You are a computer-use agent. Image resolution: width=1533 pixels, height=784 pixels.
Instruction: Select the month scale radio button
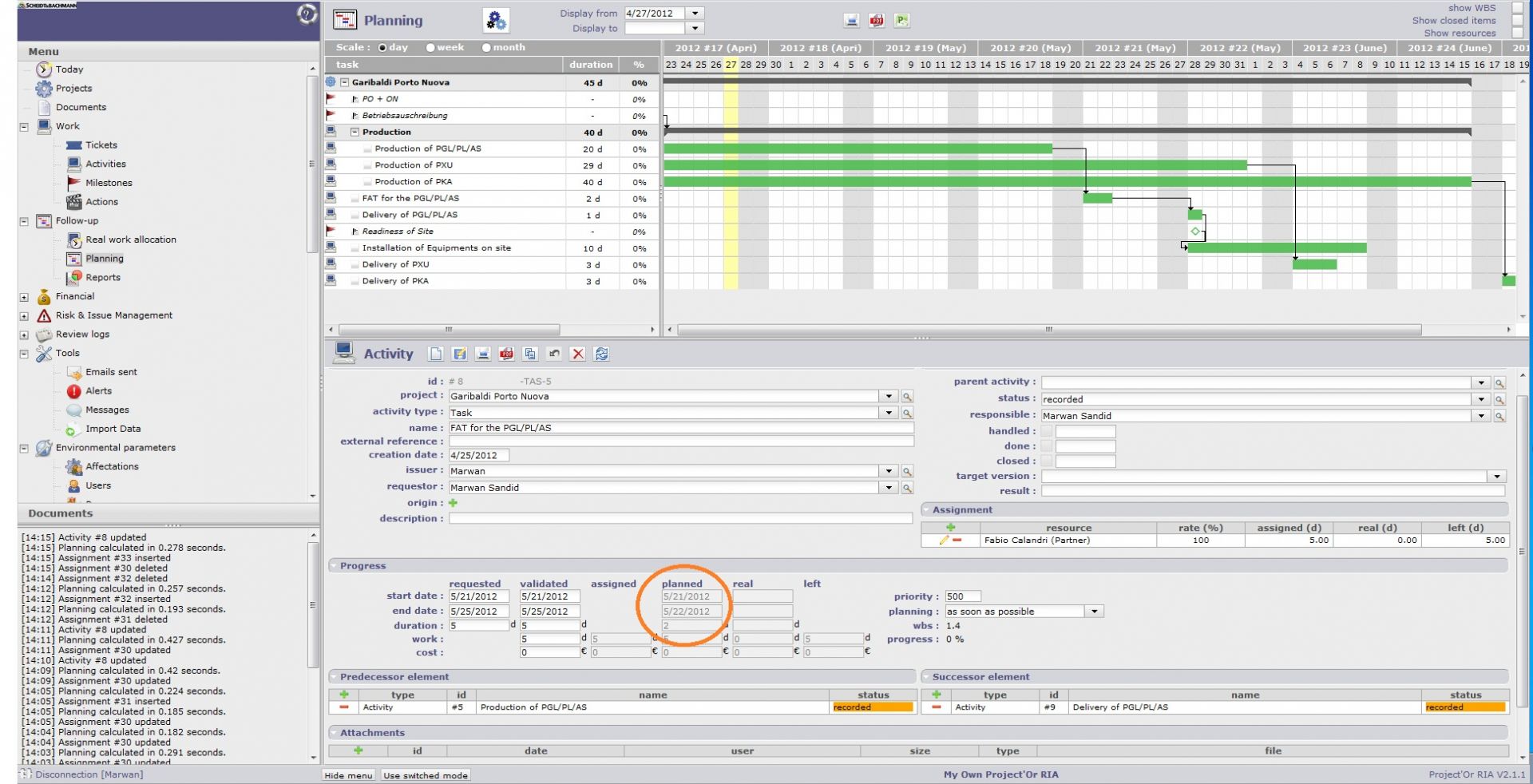pos(486,48)
